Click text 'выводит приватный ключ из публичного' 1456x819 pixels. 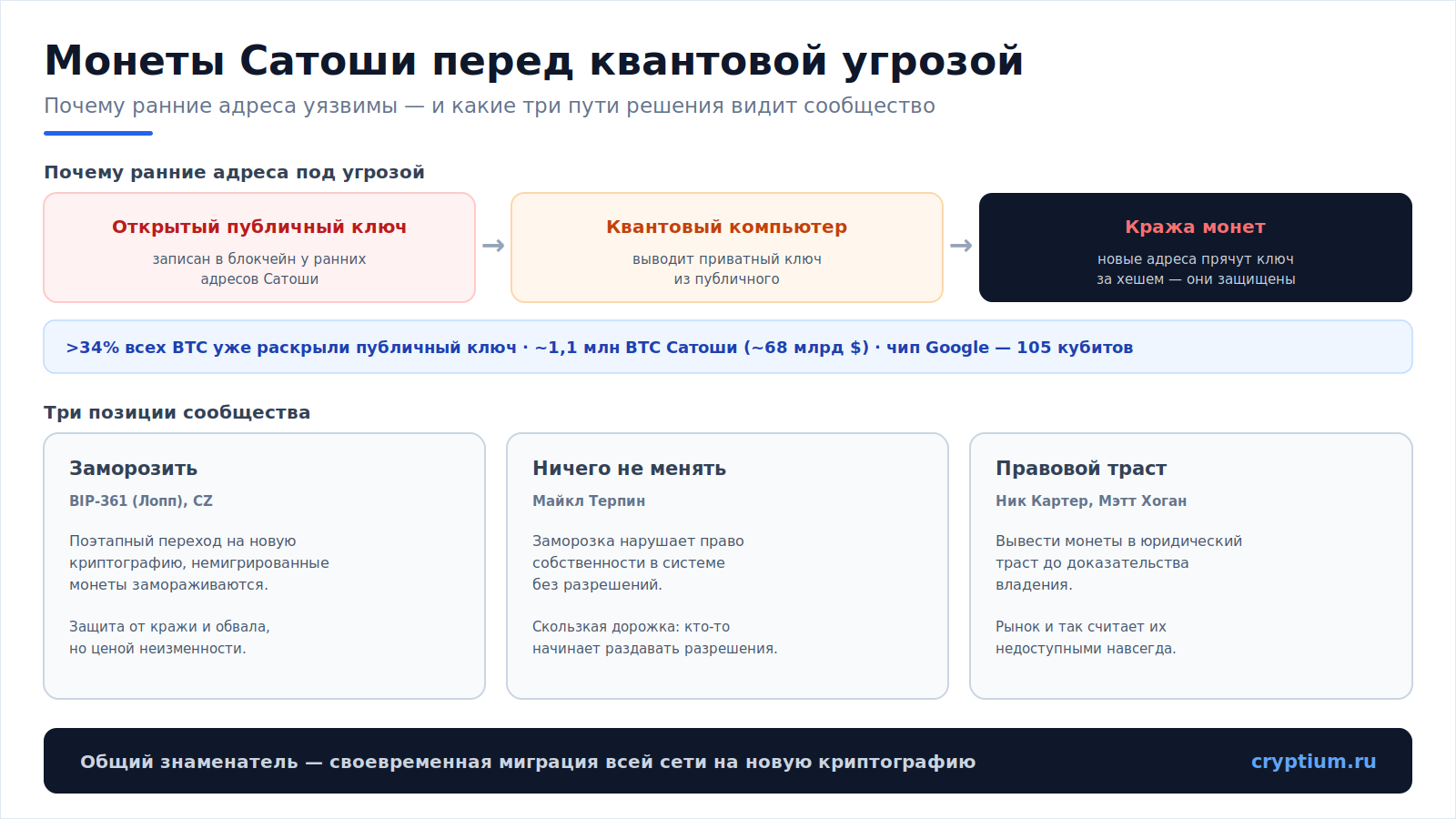[727, 268]
